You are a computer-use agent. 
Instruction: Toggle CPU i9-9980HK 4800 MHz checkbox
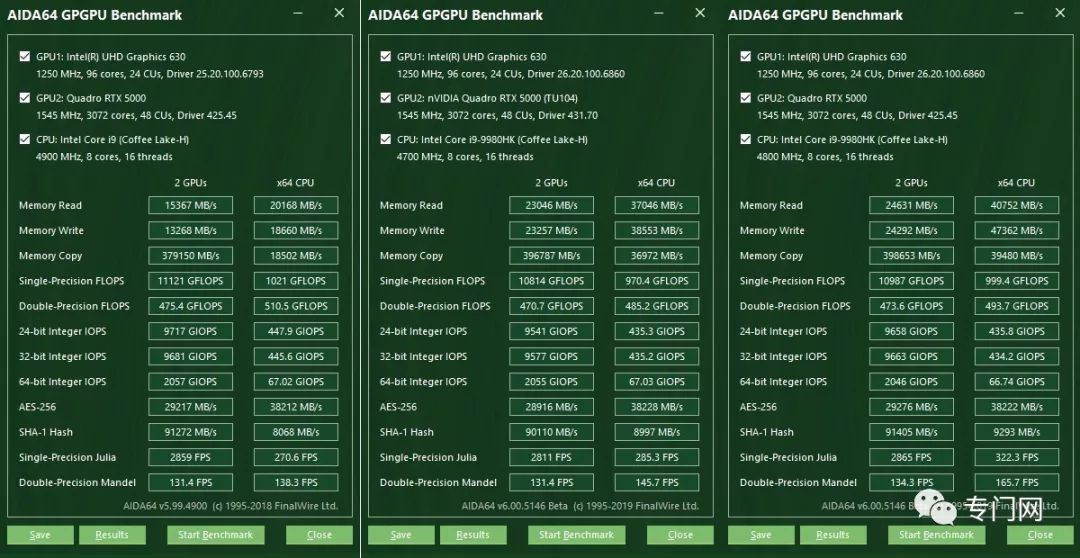tap(745, 139)
